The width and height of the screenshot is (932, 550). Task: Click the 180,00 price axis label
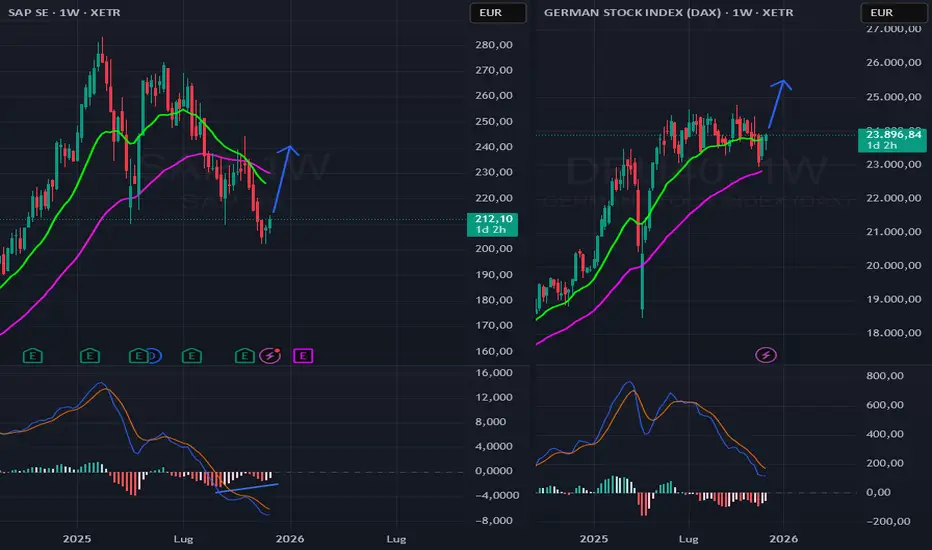click(x=494, y=300)
